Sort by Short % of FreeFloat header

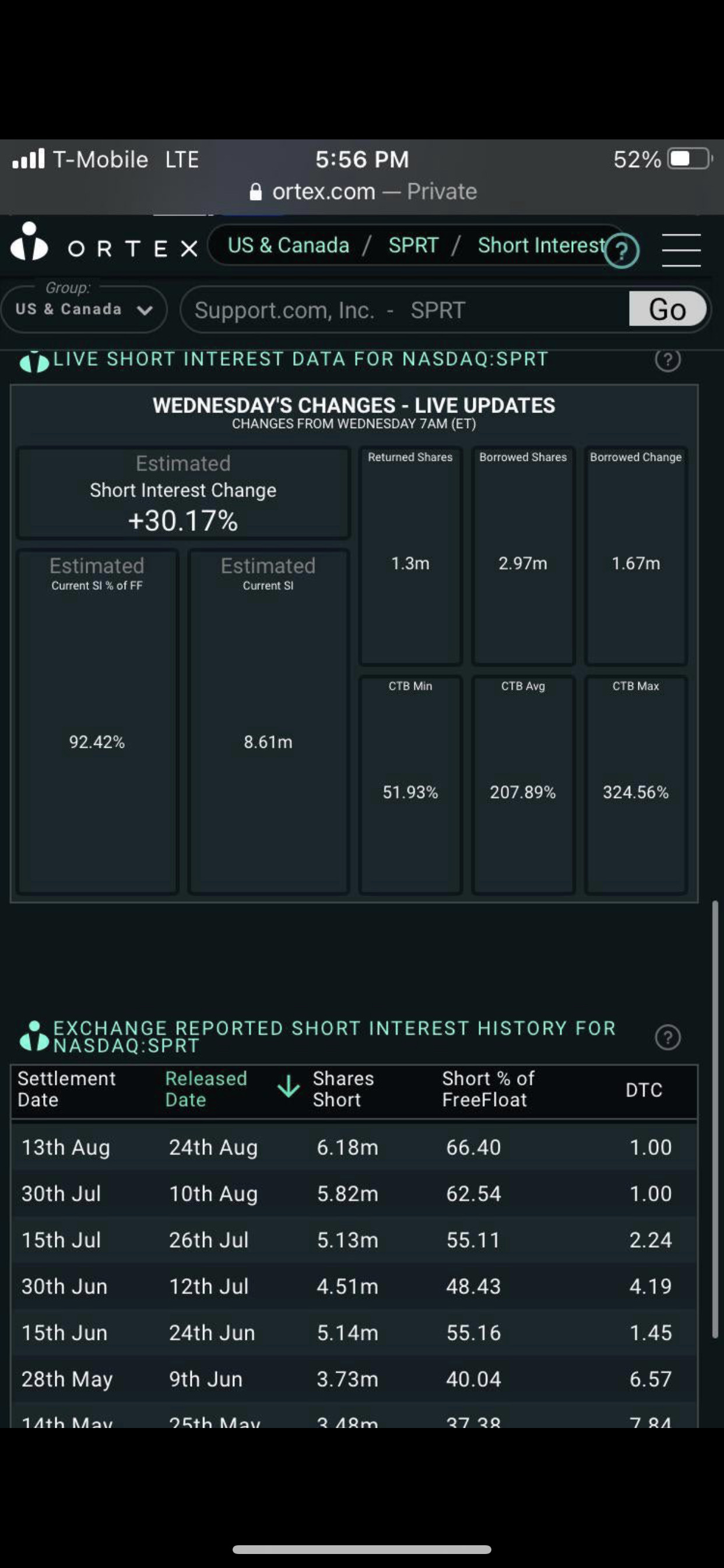[488, 1089]
